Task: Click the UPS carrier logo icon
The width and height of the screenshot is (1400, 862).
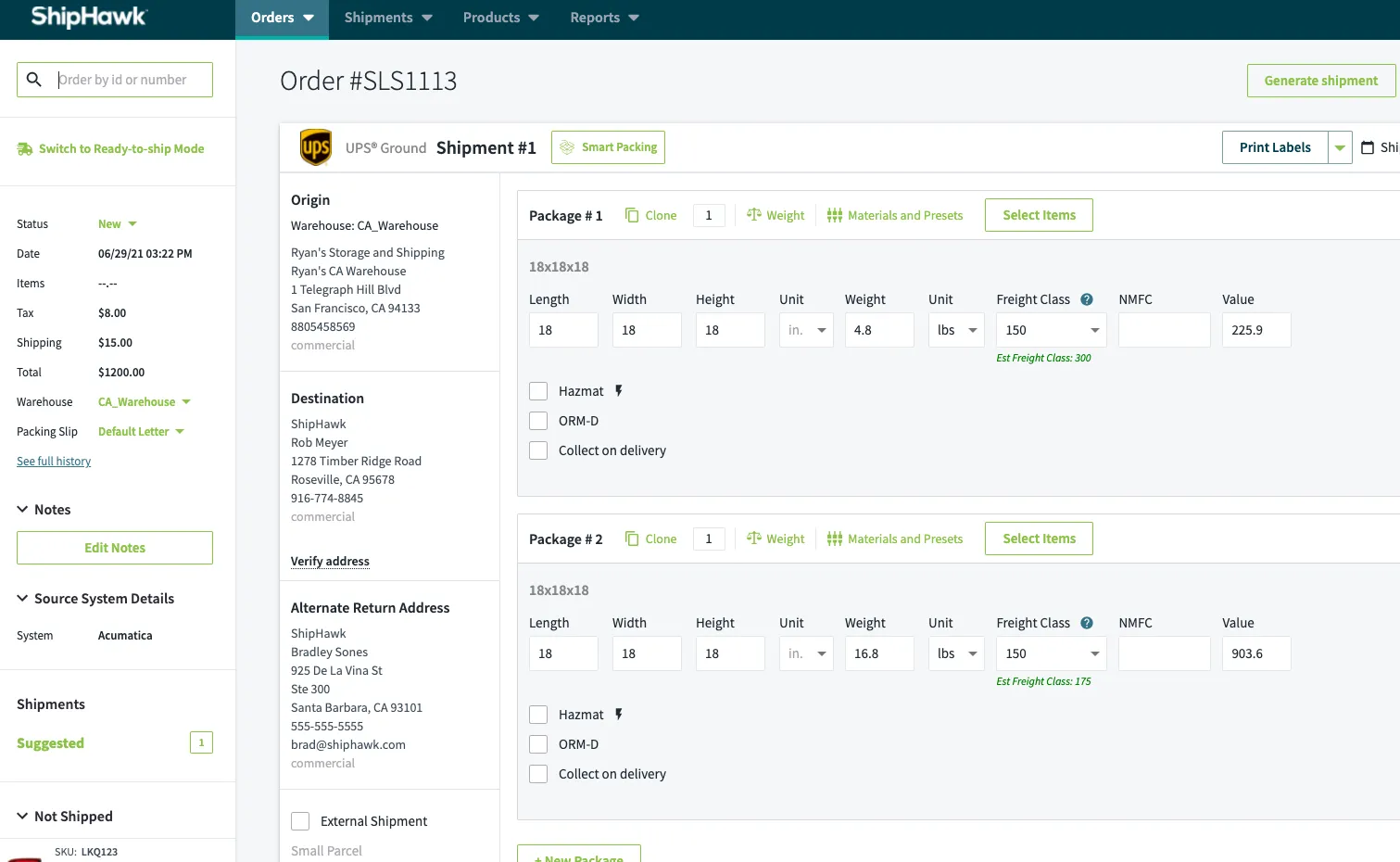Action: point(315,146)
